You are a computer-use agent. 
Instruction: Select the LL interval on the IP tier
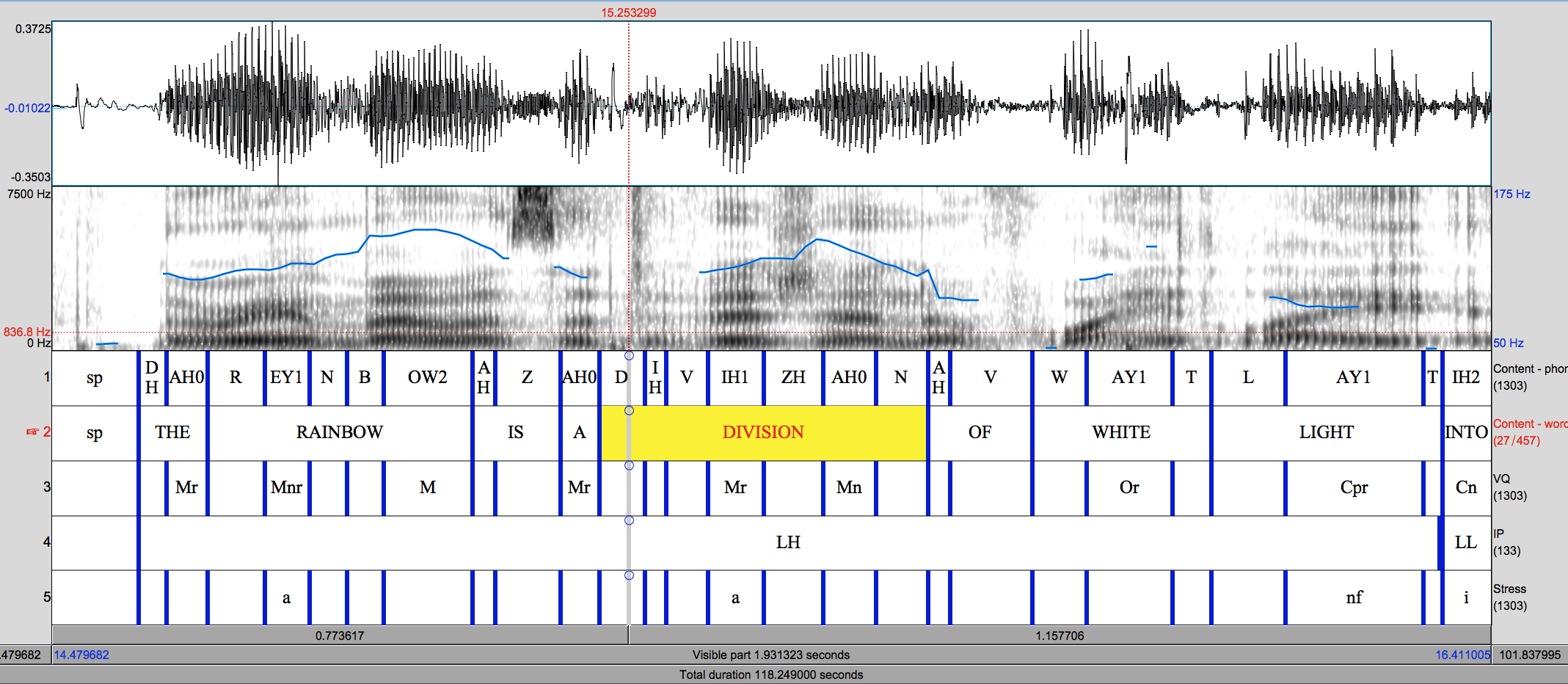coord(1465,543)
